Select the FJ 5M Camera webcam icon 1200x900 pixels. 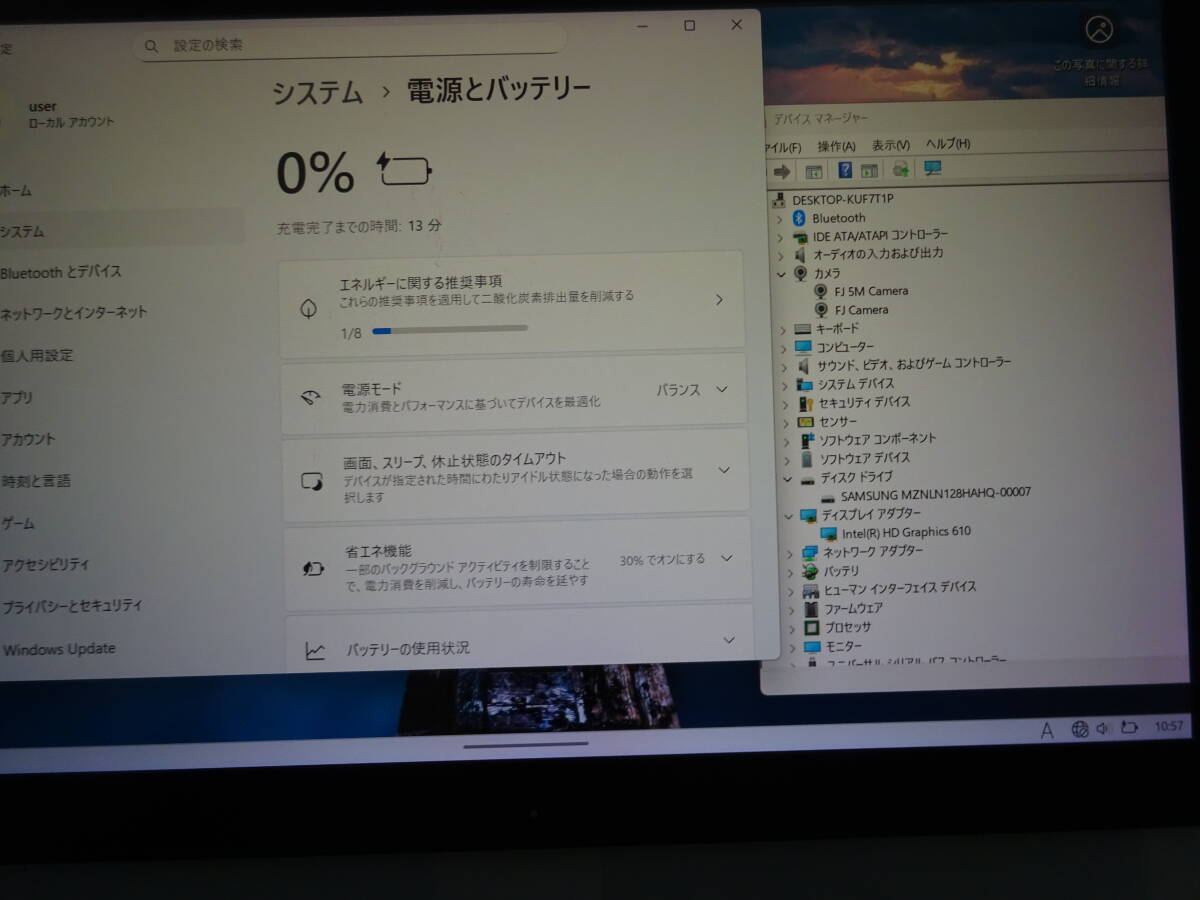(x=822, y=291)
